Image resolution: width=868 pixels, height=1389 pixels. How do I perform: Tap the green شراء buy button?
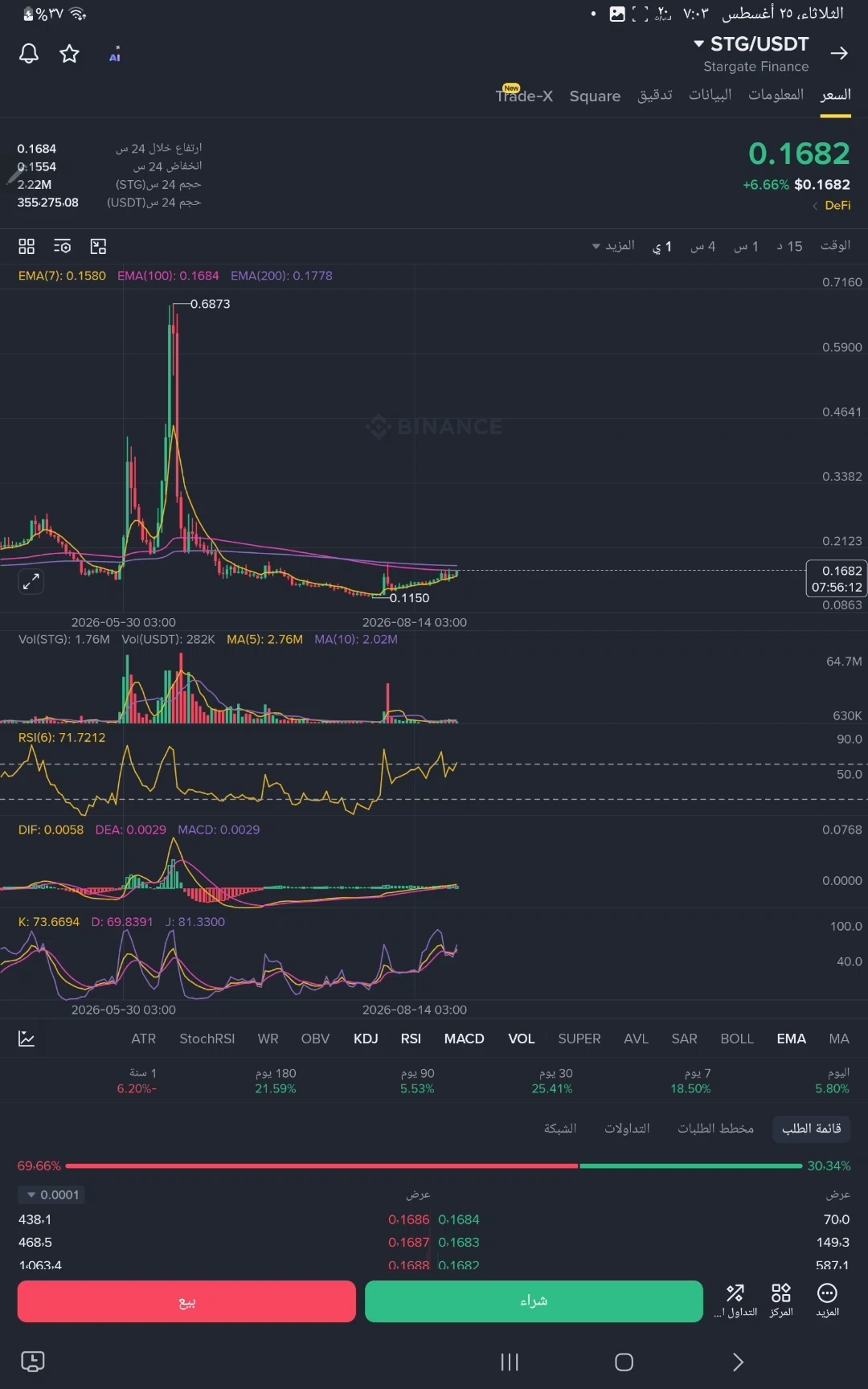[534, 1301]
